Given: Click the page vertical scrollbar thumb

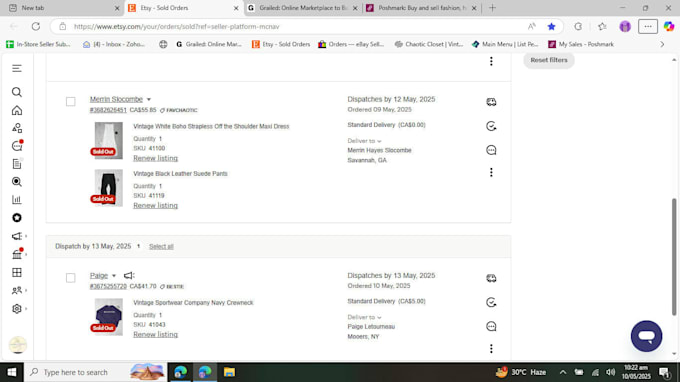Looking at the screenshot, I should coord(673,257).
